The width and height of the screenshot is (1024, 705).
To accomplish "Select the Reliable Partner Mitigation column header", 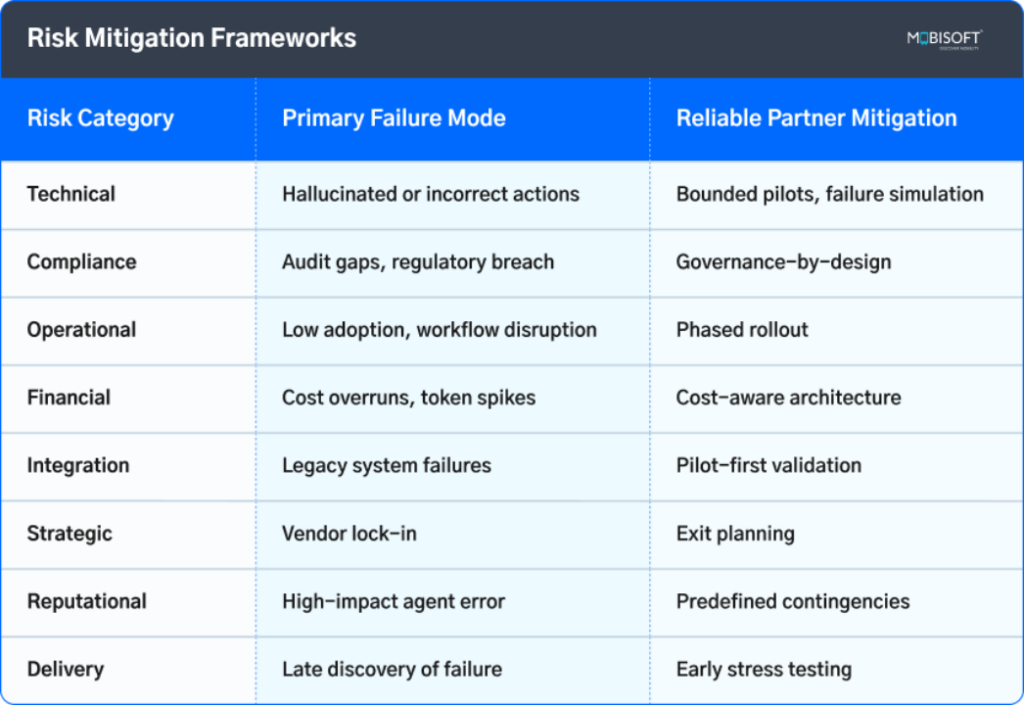I will point(816,118).
